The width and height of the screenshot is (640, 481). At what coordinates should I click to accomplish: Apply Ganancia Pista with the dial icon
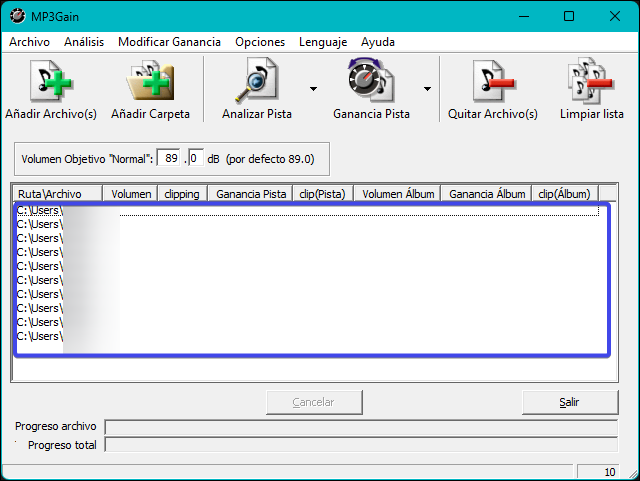pyautogui.click(x=371, y=80)
